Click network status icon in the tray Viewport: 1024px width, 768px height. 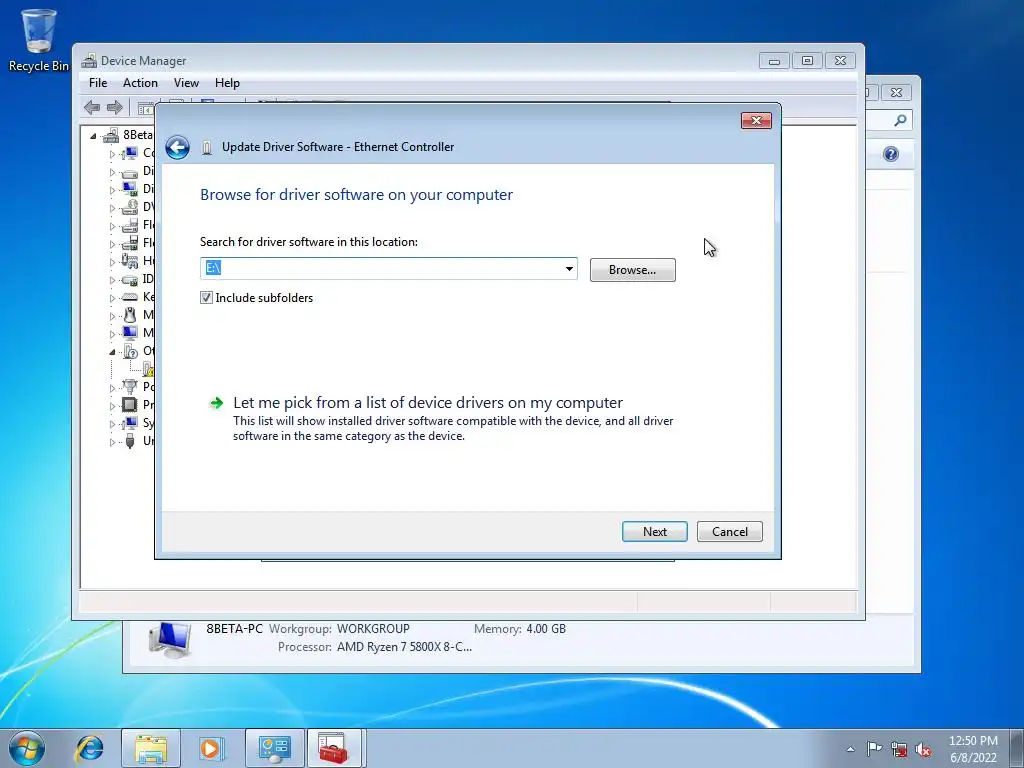pos(899,749)
